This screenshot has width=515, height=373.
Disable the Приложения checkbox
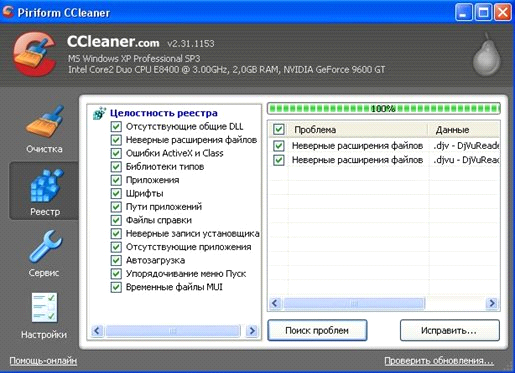(x=116, y=180)
